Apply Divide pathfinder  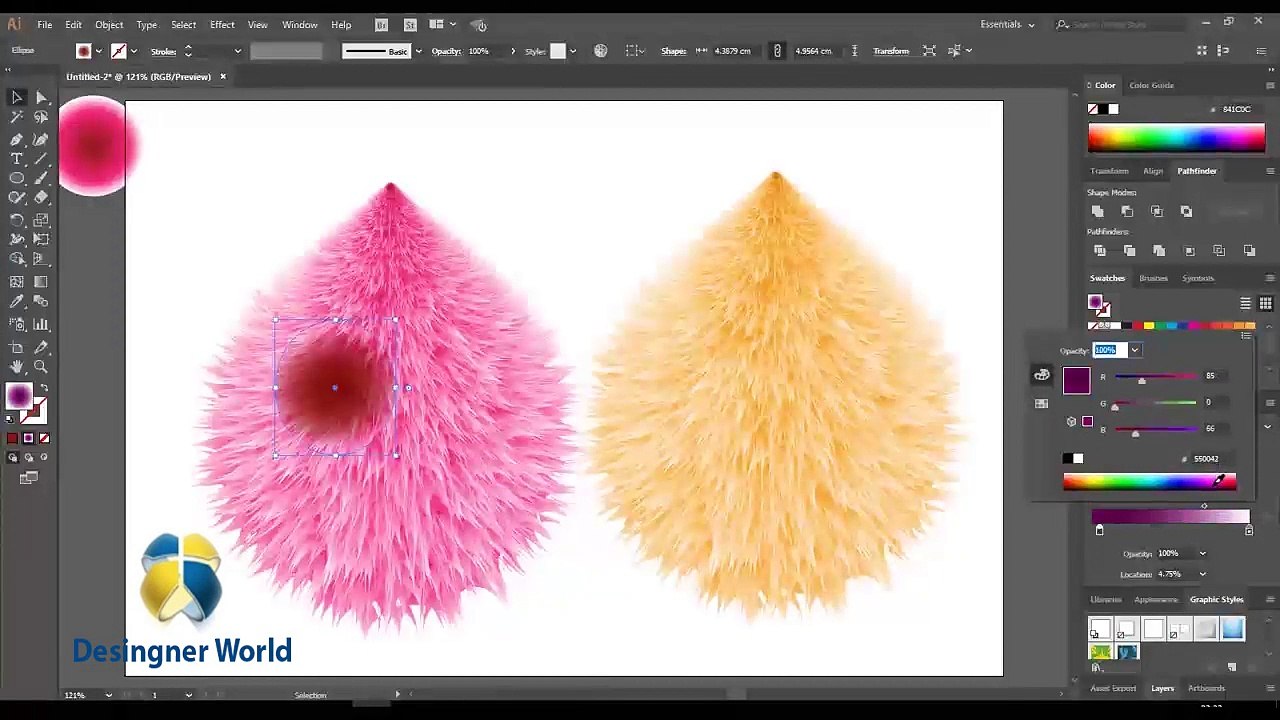[x=1100, y=250]
